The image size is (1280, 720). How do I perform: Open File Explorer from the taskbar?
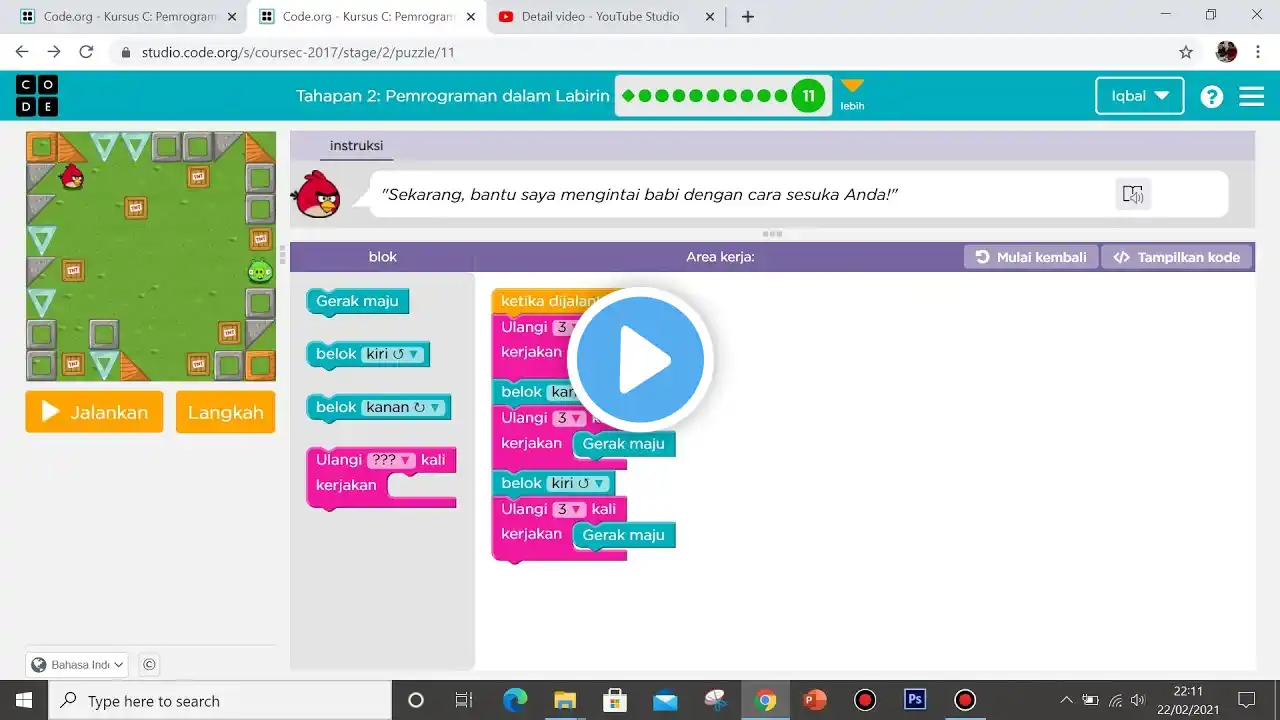point(565,700)
